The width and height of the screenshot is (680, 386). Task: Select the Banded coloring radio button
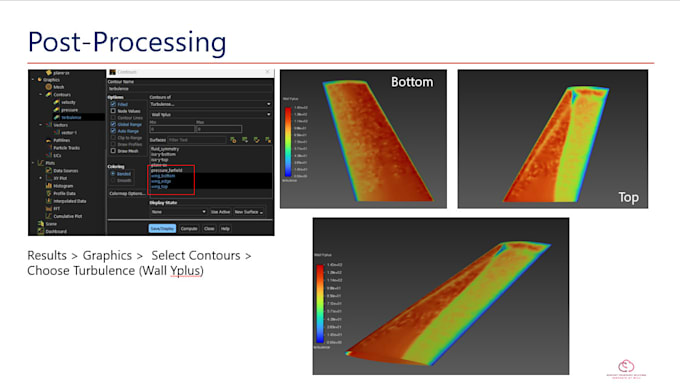coord(113,173)
